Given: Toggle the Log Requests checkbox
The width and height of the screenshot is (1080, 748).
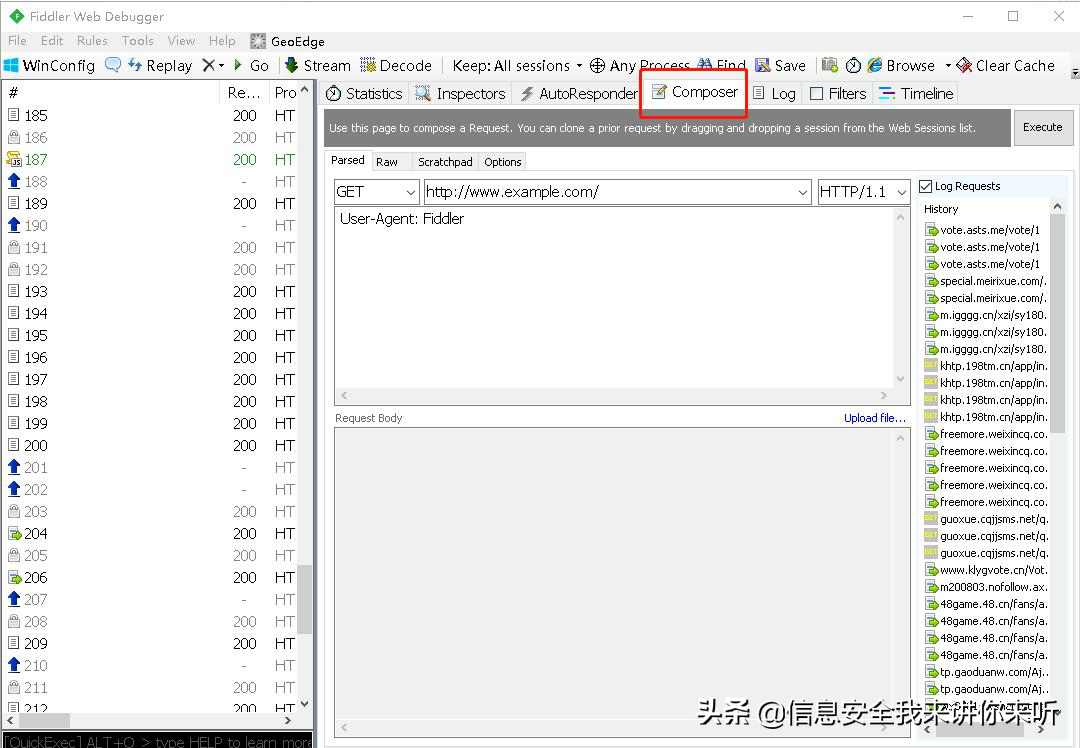Looking at the screenshot, I should [x=926, y=187].
